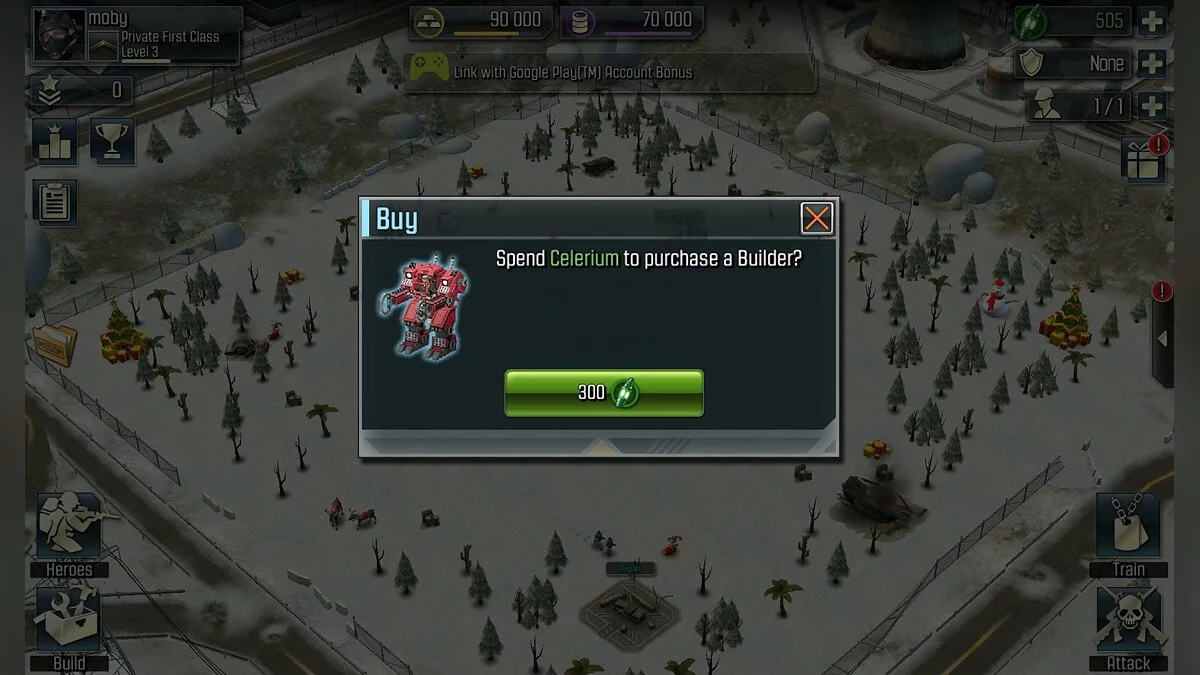Open the clipboard missions icon

(55, 202)
